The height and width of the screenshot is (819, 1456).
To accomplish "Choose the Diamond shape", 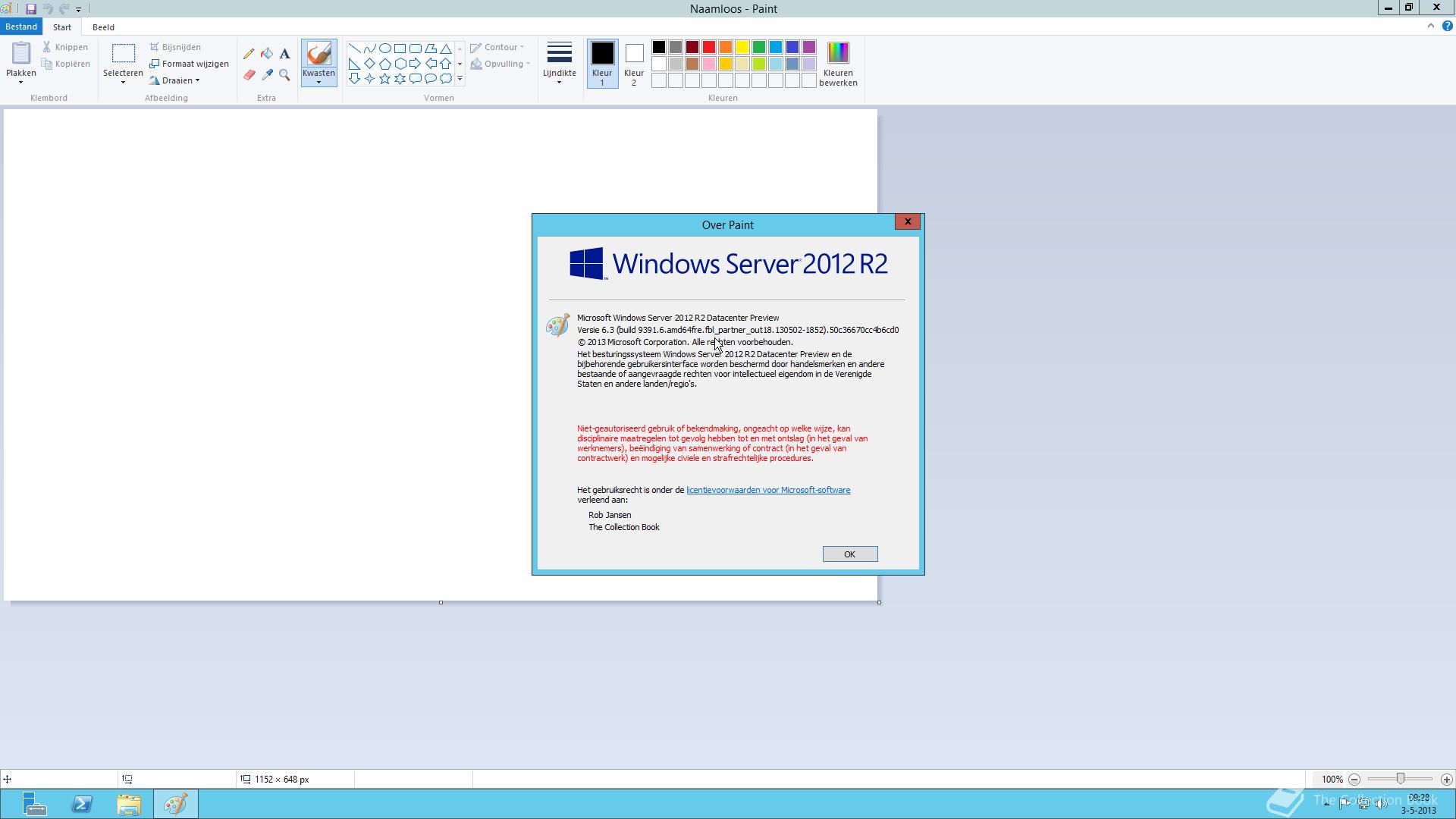I will pyautogui.click(x=369, y=64).
